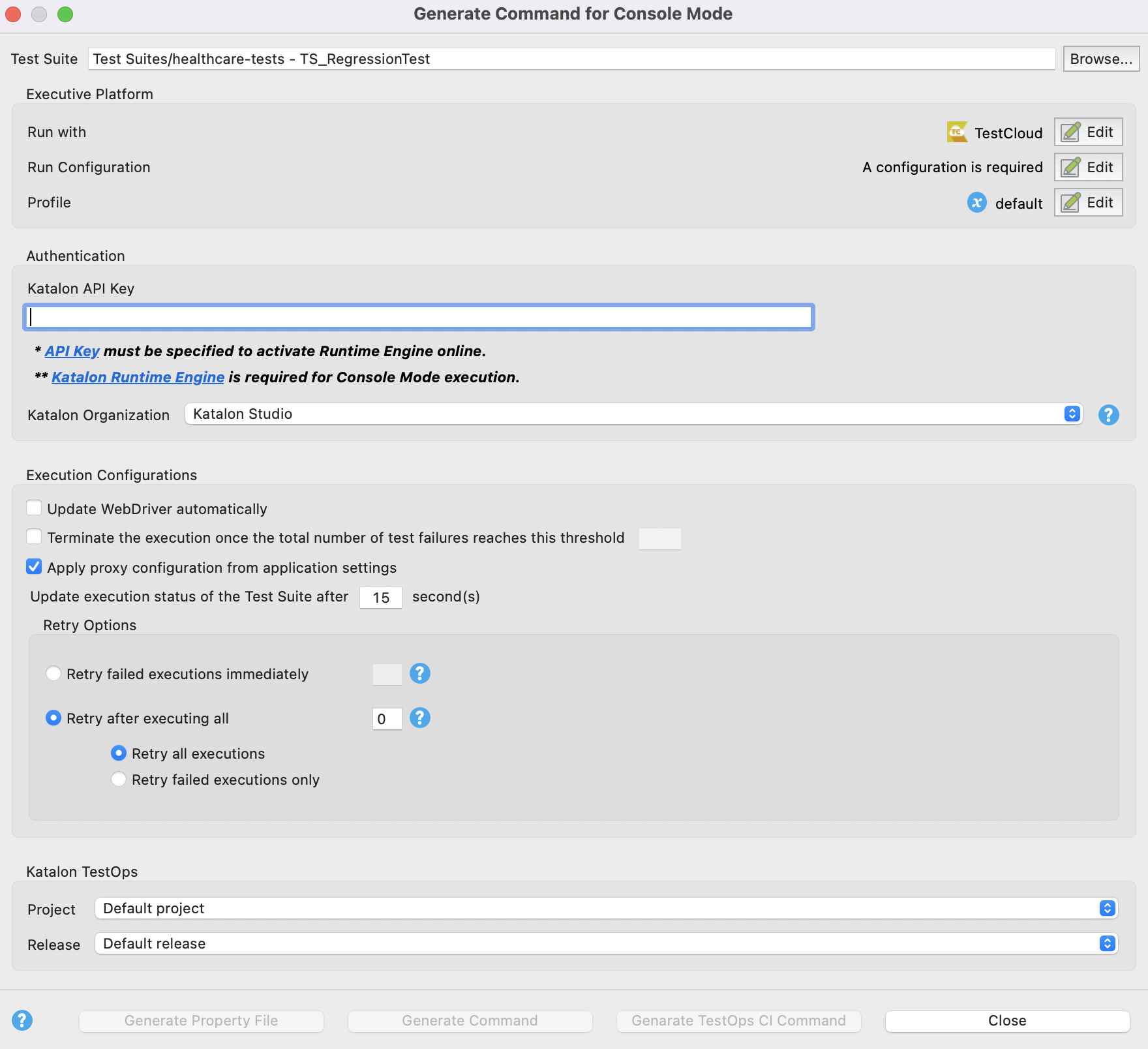The image size is (1148, 1049).
Task: Select Retry all executions
Action: tap(119, 753)
